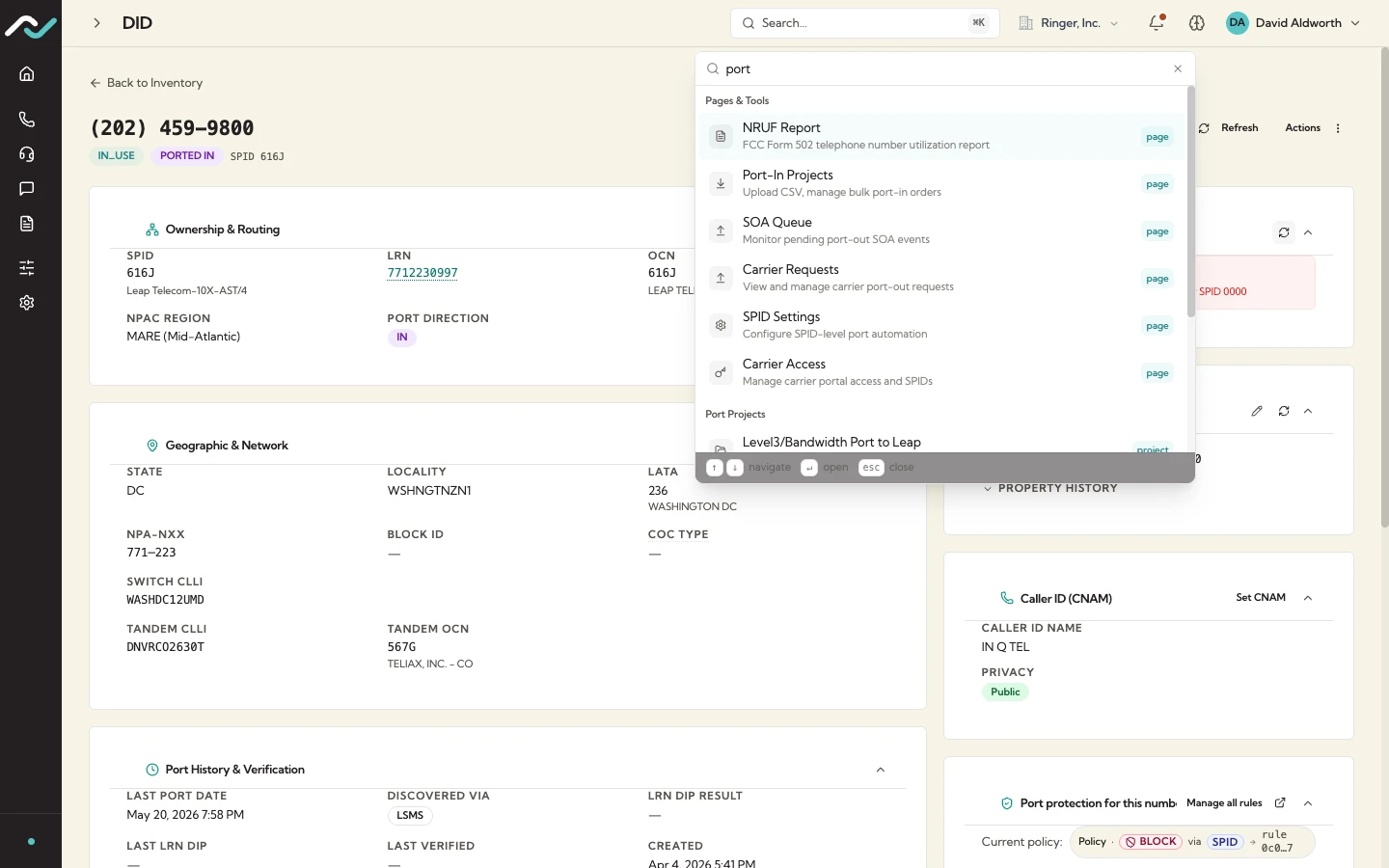The width and height of the screenshot is (1389, 868).
Task: Click the Carrier Access key icon
Action: click(721, 373)
